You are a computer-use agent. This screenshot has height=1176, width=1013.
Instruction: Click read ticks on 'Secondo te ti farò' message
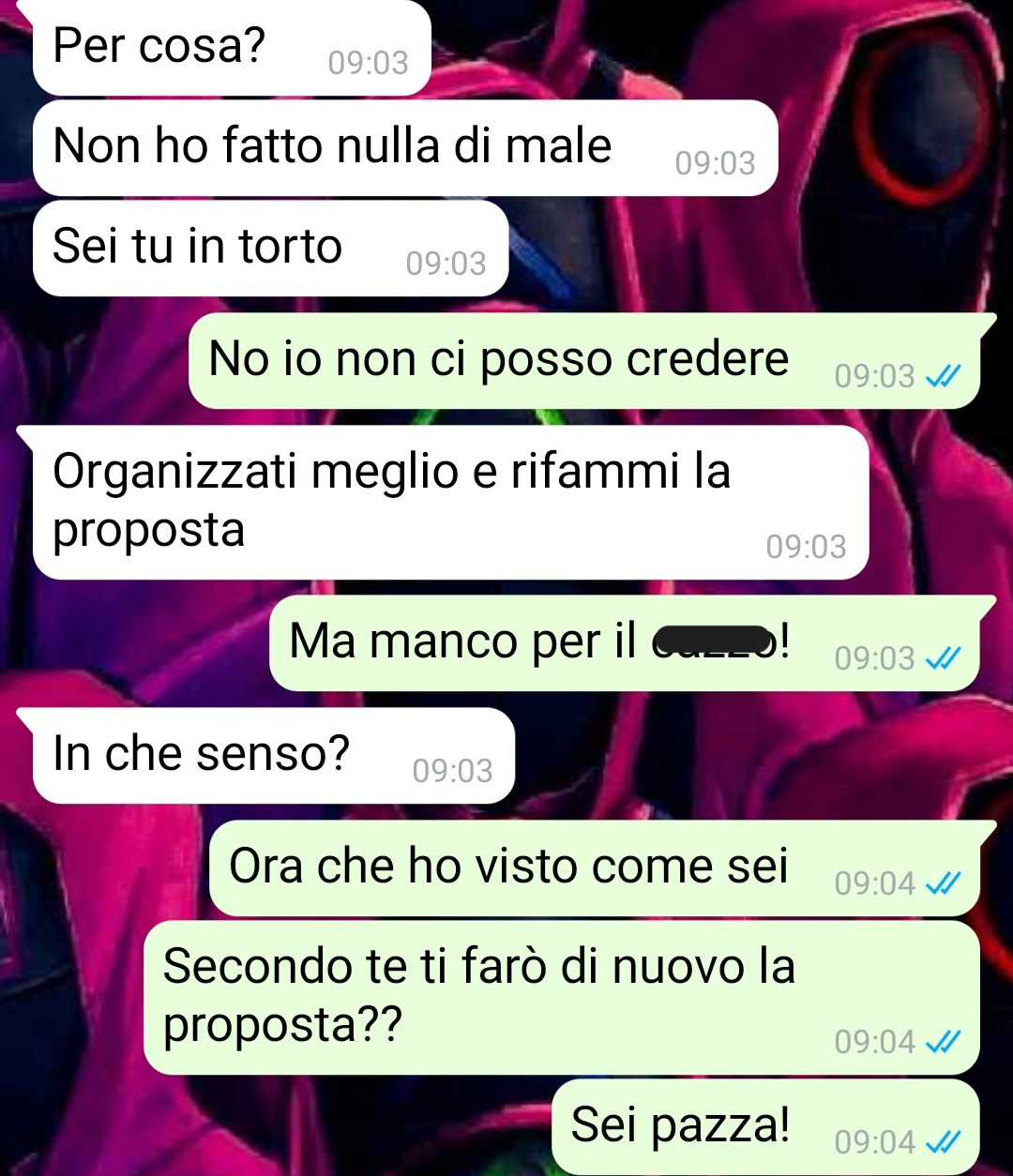click(x=942, y=1042)
